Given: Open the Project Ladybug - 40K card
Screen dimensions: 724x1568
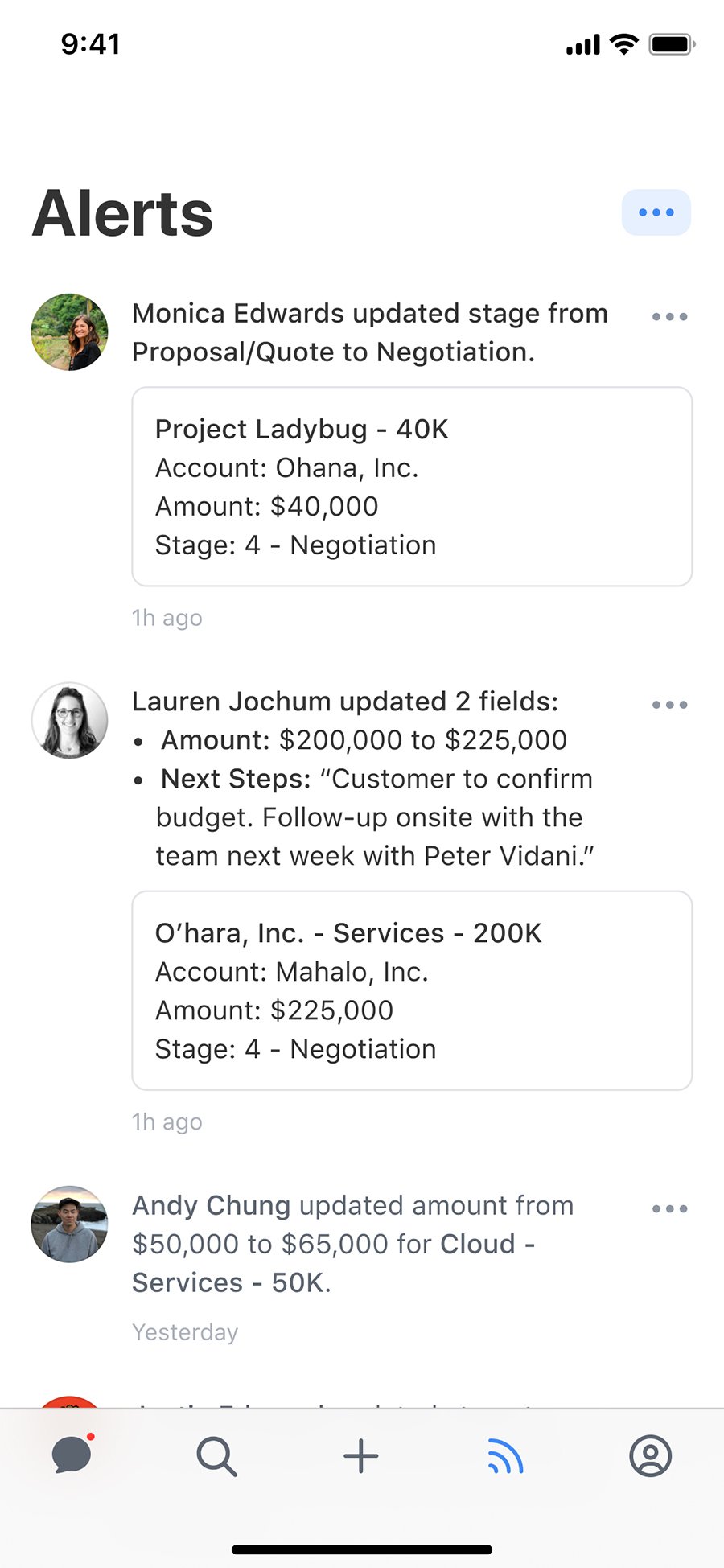Looking at the screenshot, I should (x=412, y=487).
